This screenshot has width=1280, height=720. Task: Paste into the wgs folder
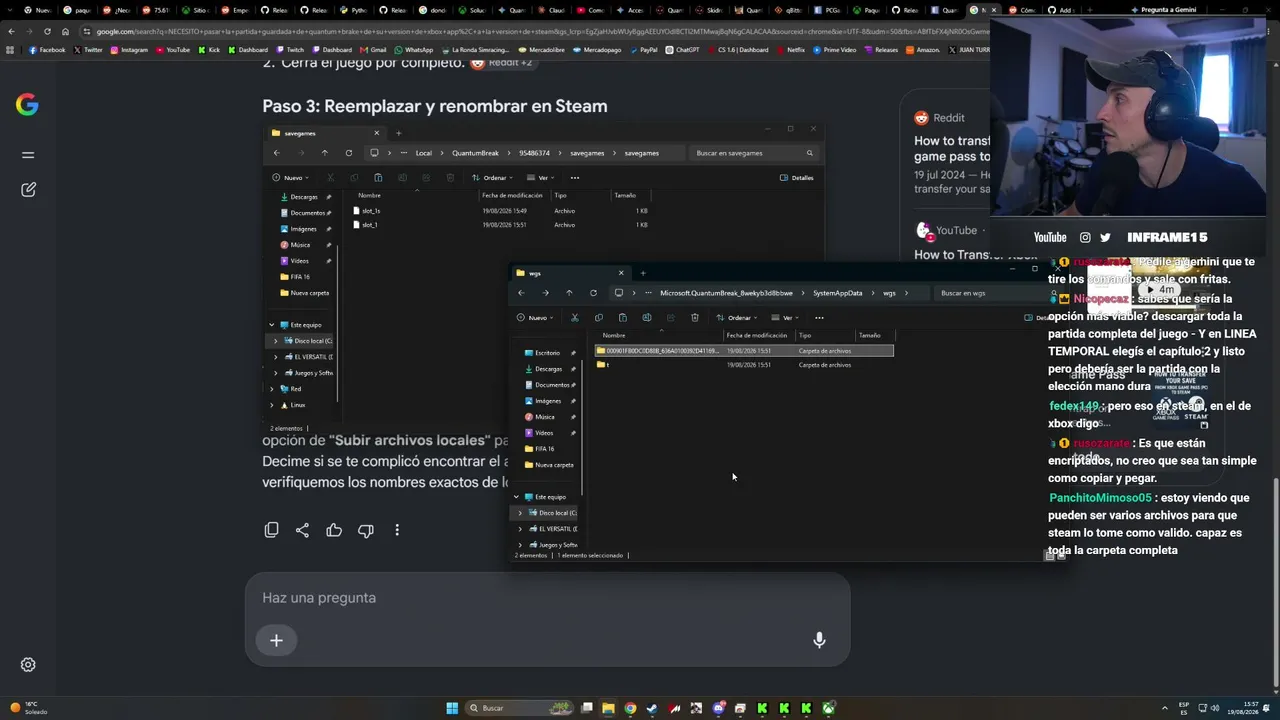[x=622, y=318]
